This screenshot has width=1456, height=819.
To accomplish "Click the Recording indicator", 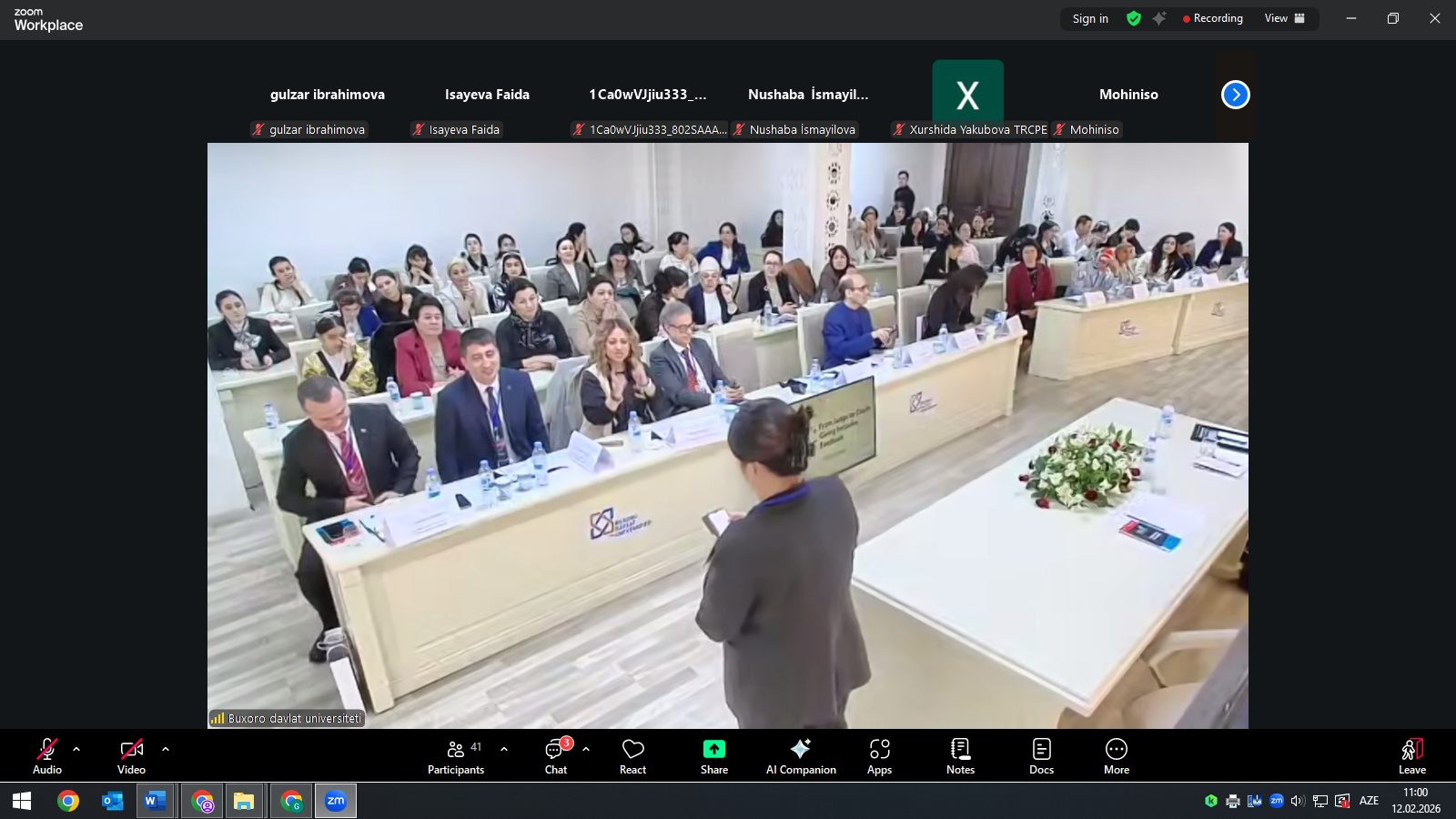I will [1212, 18].
